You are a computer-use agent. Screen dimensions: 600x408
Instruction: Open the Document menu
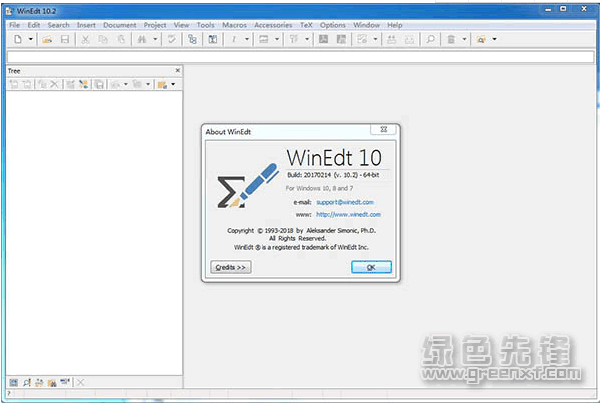tap(120, 25)
